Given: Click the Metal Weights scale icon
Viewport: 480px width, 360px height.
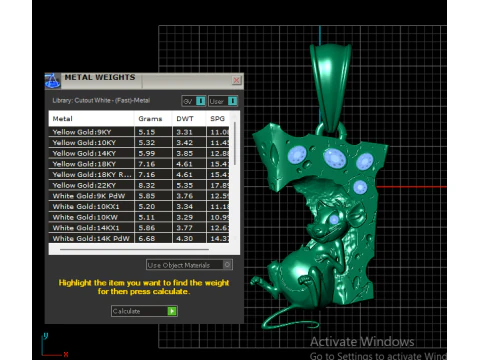Looking at the screenshot, I should pyautogui.click(x=53, y=81).
